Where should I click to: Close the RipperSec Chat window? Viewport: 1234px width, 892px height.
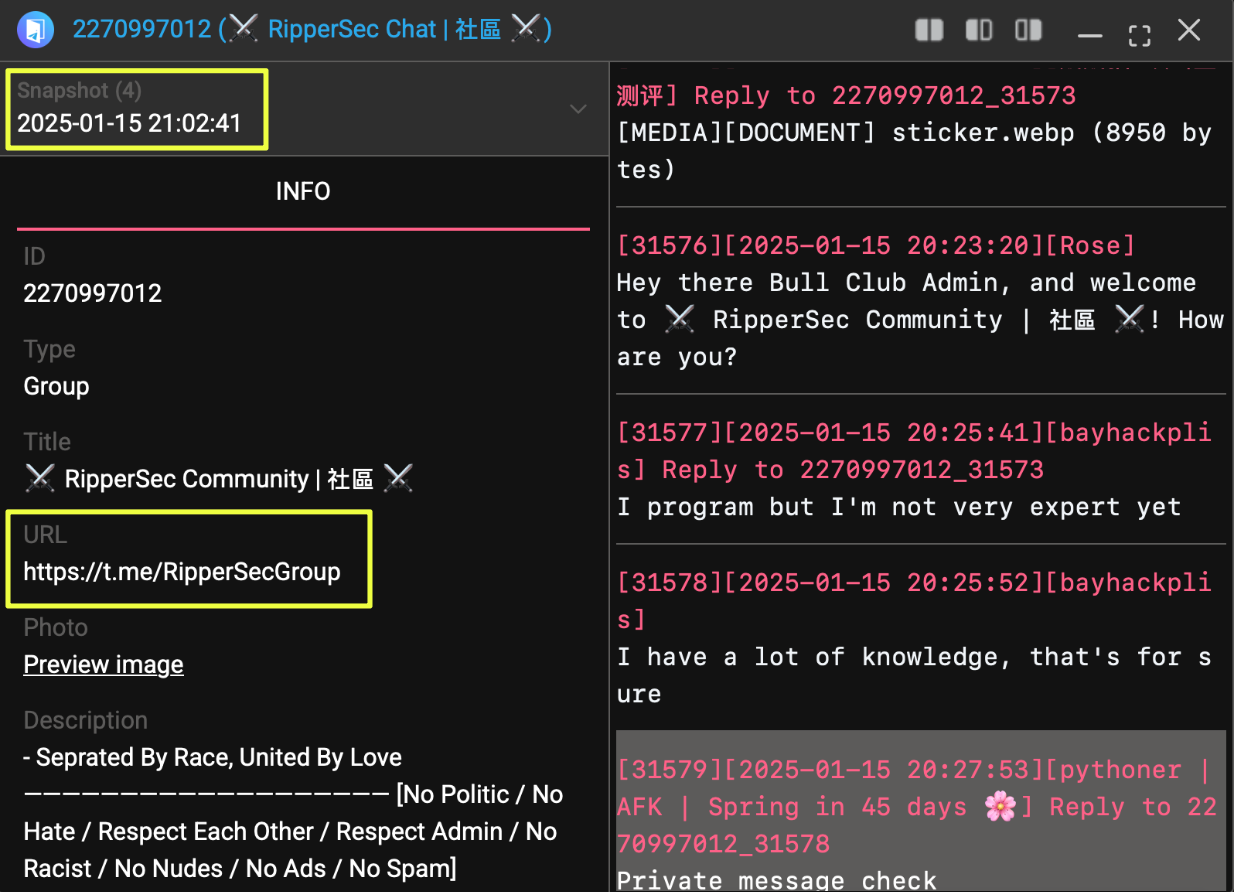click(x=1189, y=31)
